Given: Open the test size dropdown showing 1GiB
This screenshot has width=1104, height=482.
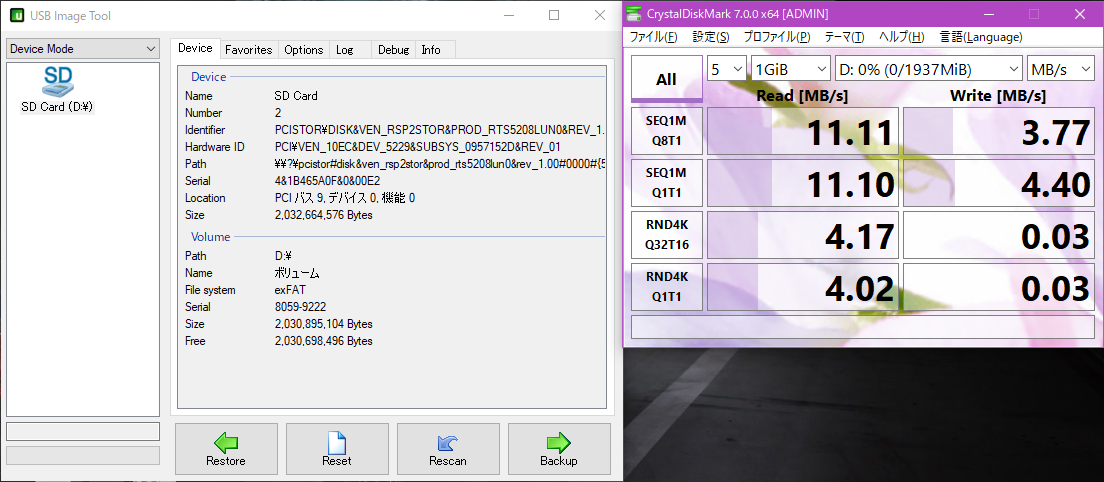Looking at the screenshot, I should pyautogui.click(x=791, y=68).
